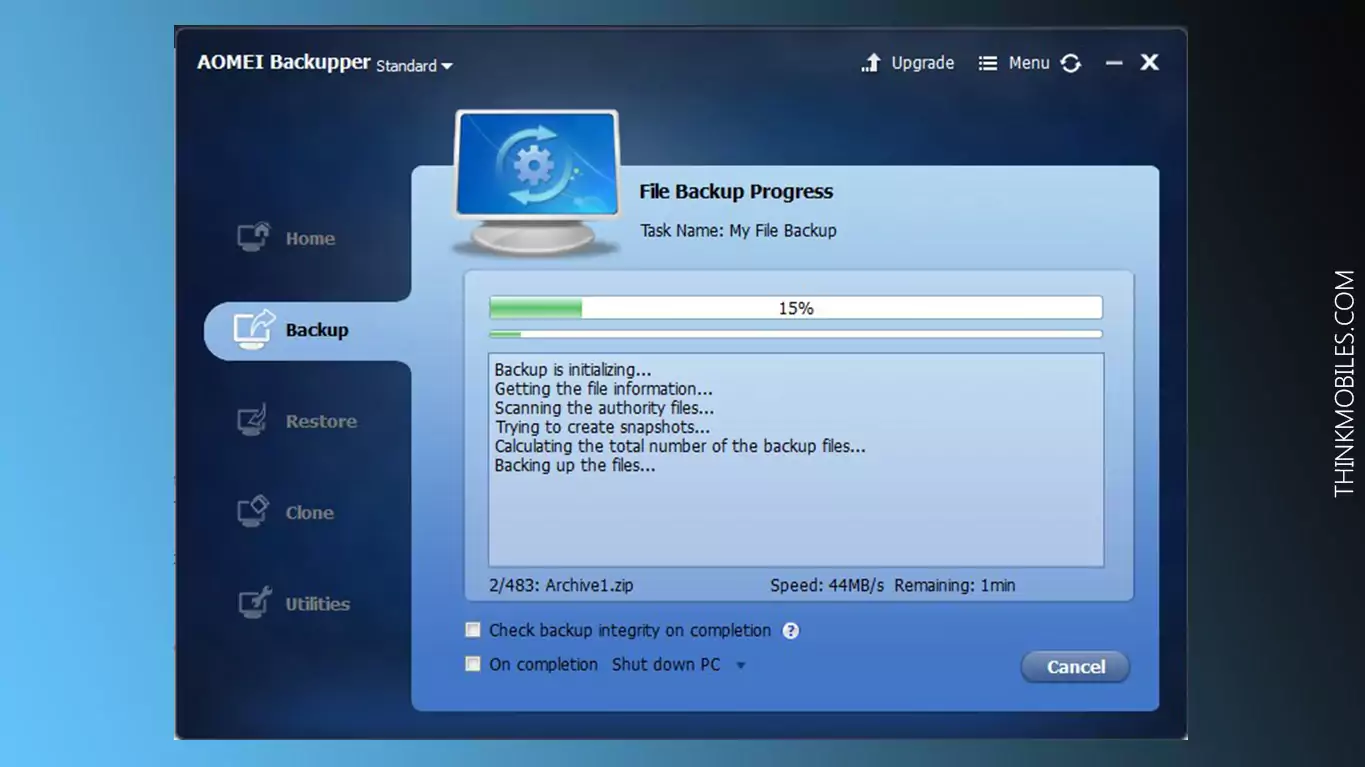The image size is (1365, 767).
Task: Click the Home sidebar icon
Action: [x=254, y=237]
